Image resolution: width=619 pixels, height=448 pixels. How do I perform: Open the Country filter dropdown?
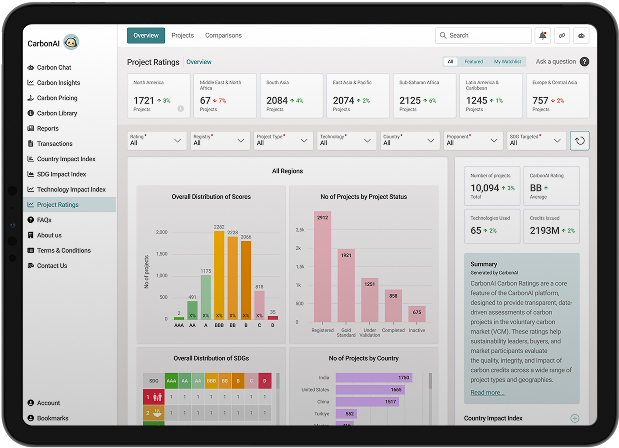(x=408, y=141)
